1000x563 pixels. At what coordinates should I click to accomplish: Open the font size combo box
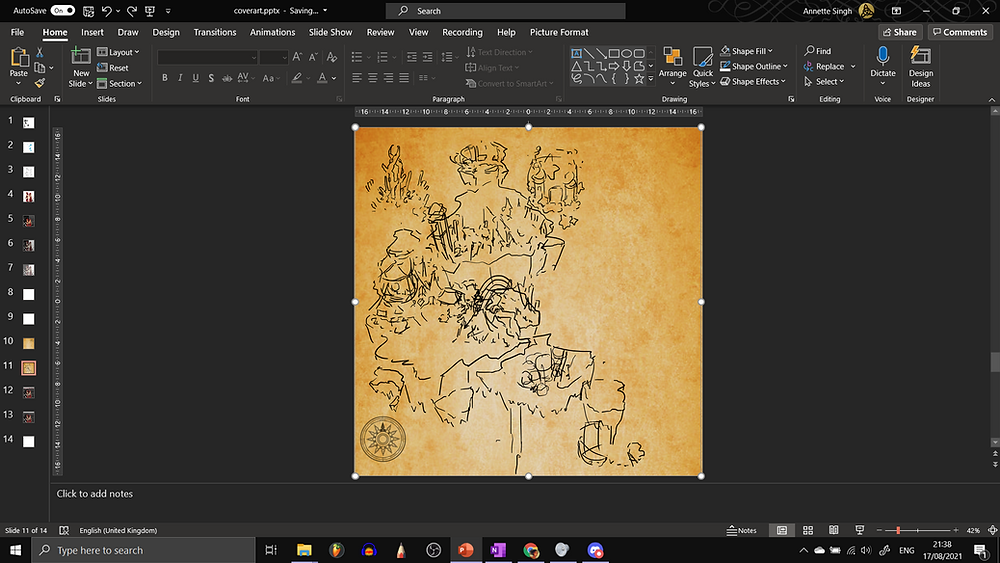[x=274, y=57]
